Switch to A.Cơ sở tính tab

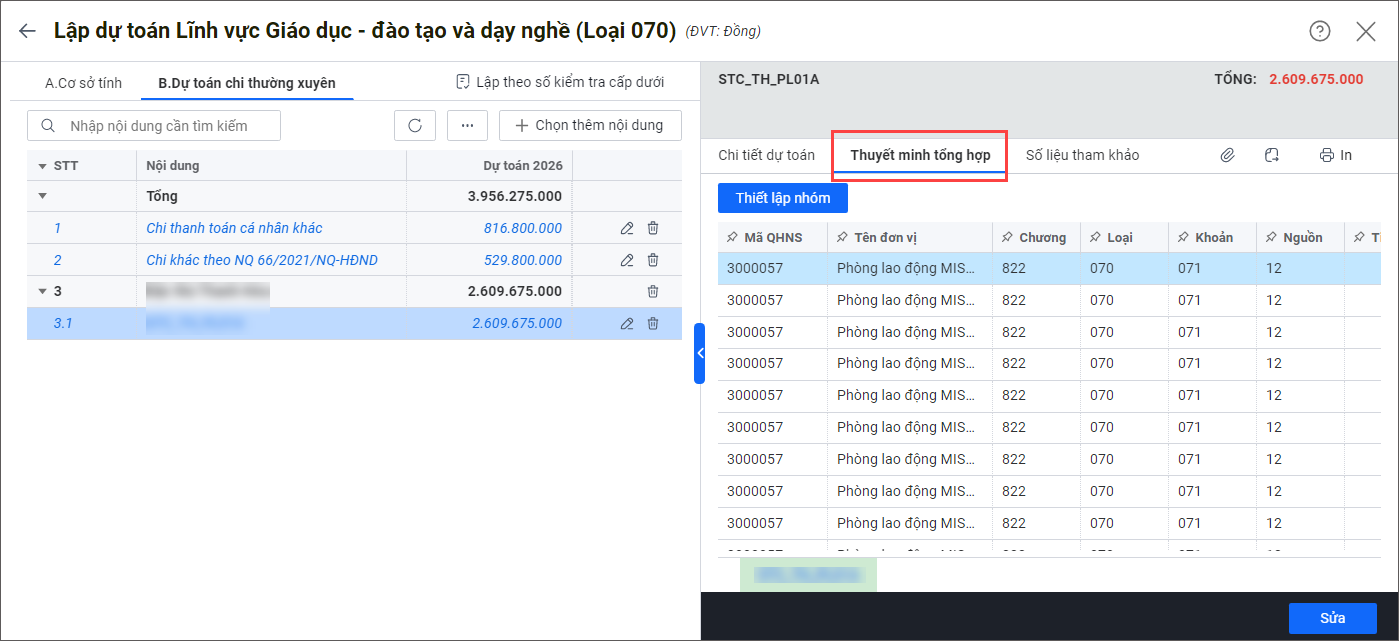coord(83,83)
